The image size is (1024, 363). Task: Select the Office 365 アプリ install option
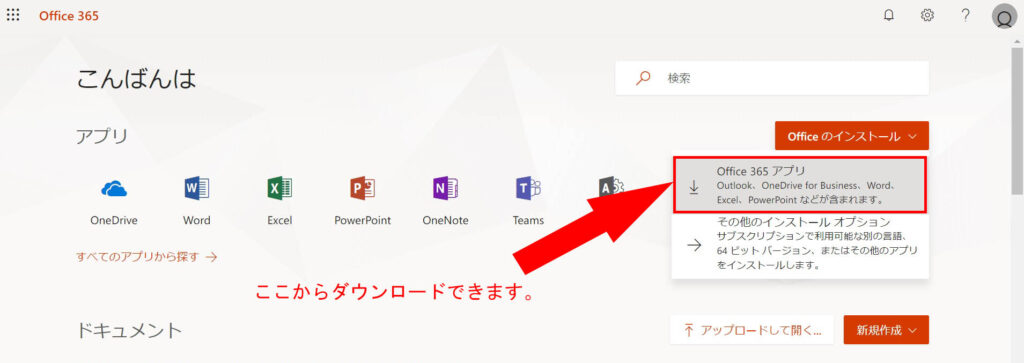pos(800,185)
